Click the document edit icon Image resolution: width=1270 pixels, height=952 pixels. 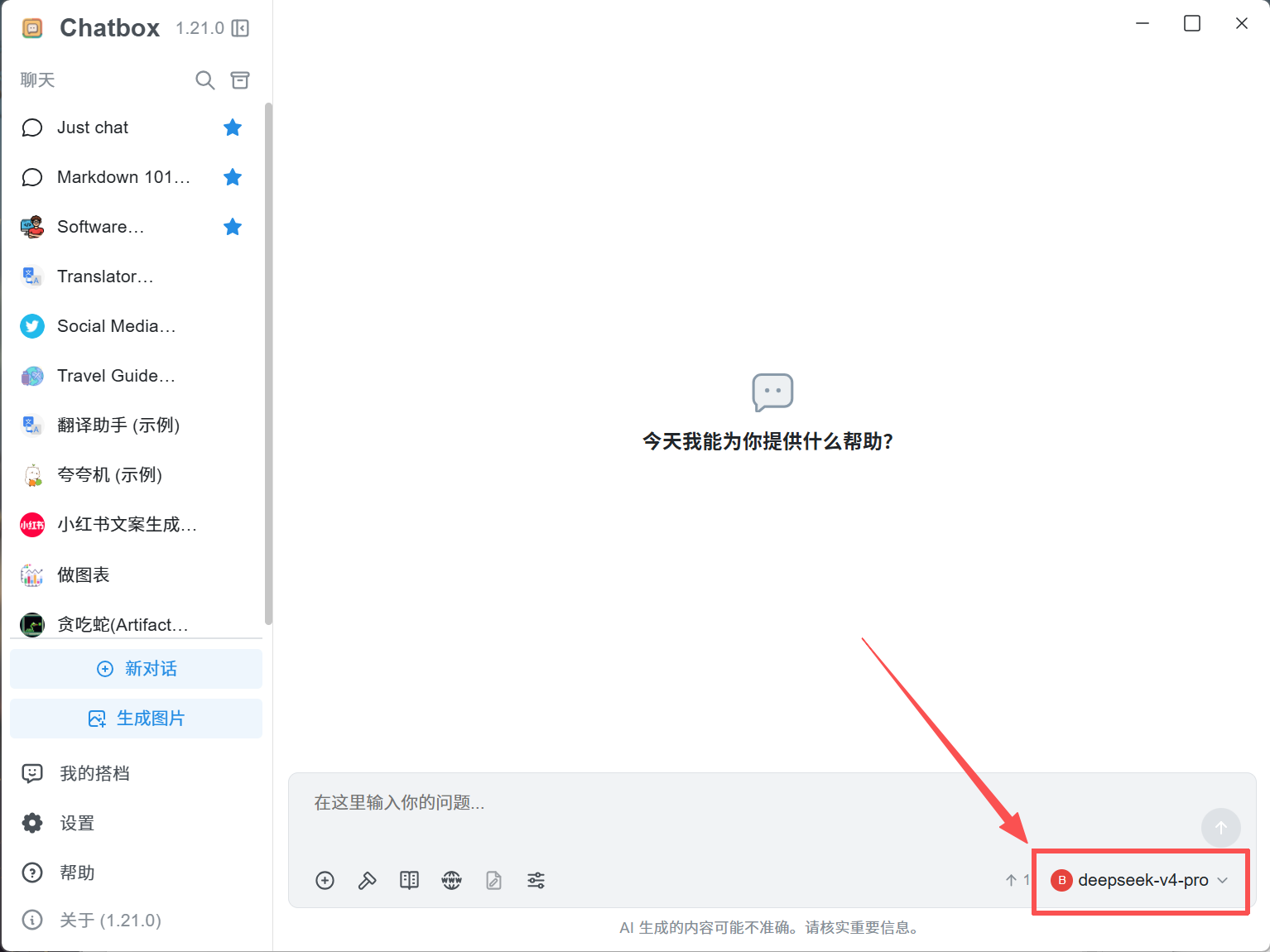point(494,880)
